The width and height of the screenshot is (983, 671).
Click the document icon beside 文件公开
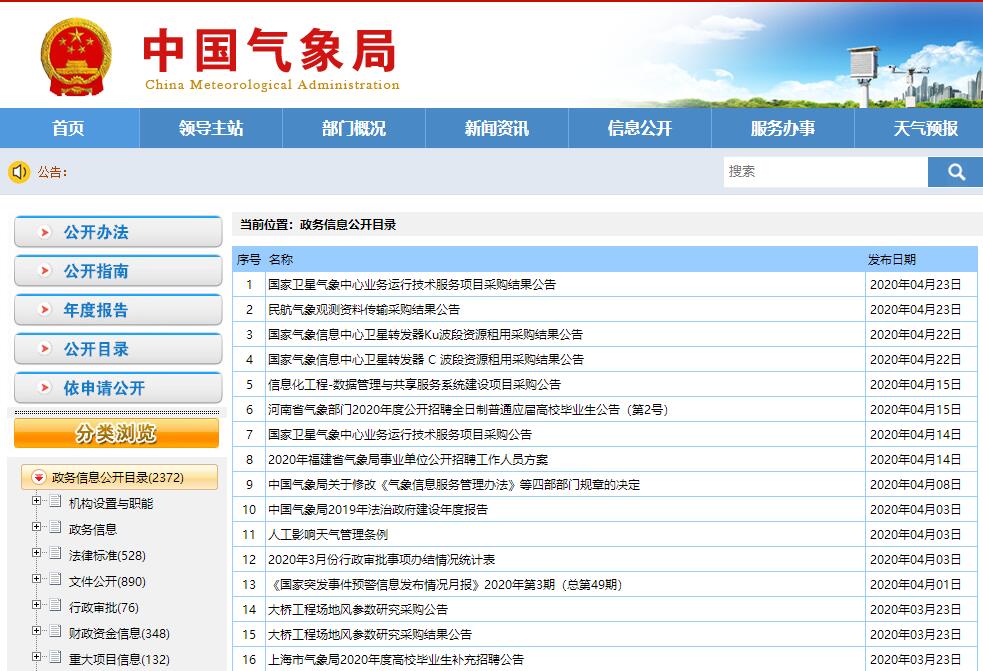(55, 579)
